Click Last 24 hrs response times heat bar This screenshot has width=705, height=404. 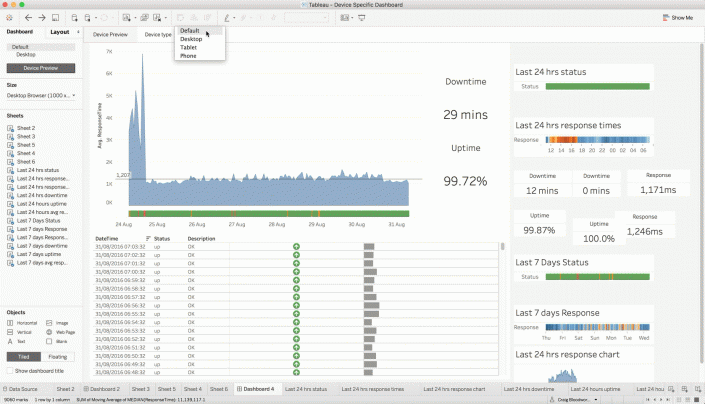598,140
